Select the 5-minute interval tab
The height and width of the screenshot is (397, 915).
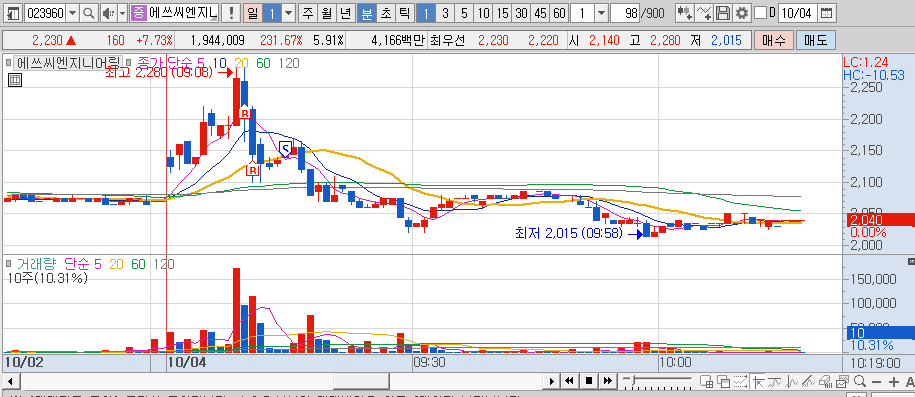(x=465, y=12)
